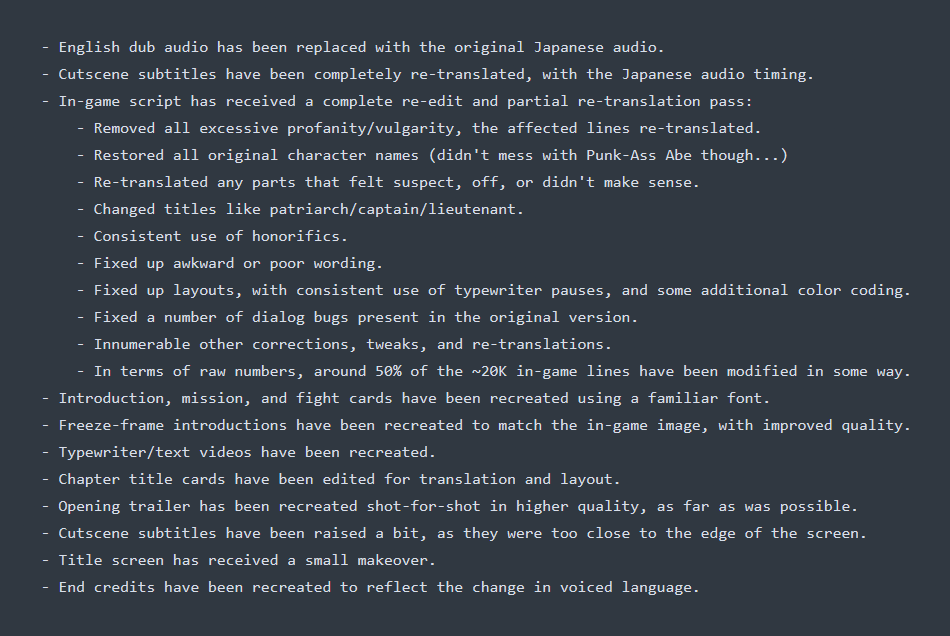Click the raw numbers 50% of lines text
Image resolution: width=950 pixels, height=636 pixels.
tap(502, 371)
